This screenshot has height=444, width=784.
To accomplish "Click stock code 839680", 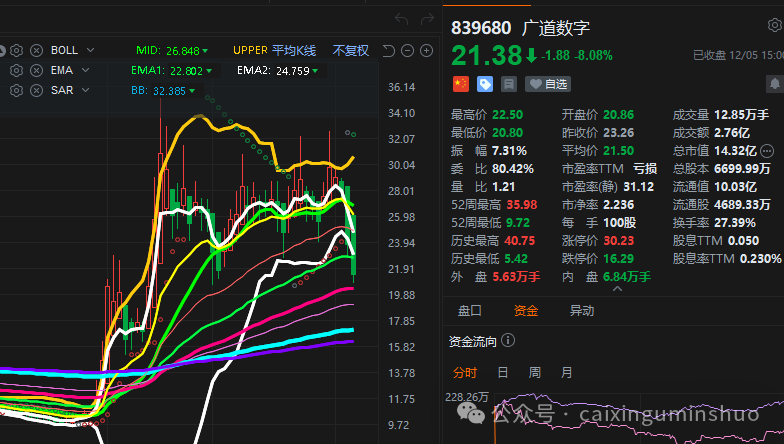I will tap(481, 28).
